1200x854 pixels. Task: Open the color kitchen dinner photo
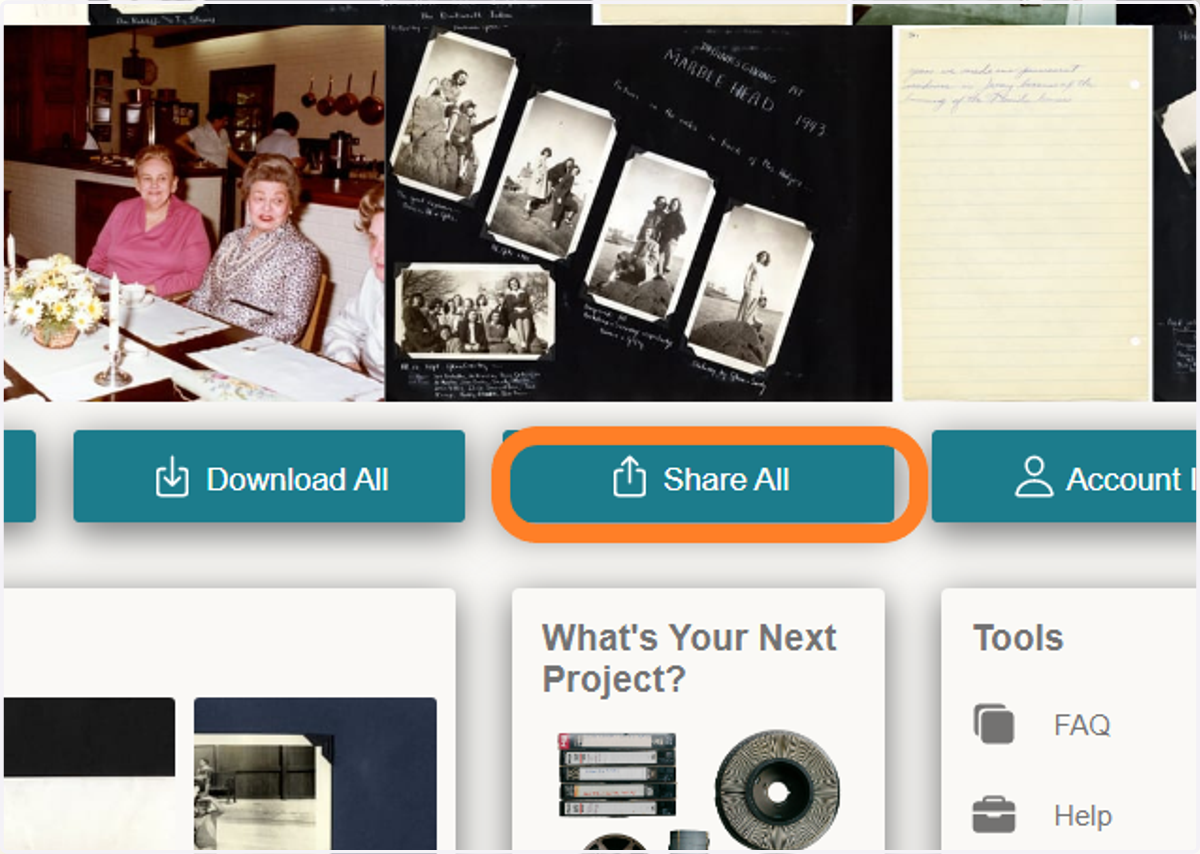coord(194,213)
